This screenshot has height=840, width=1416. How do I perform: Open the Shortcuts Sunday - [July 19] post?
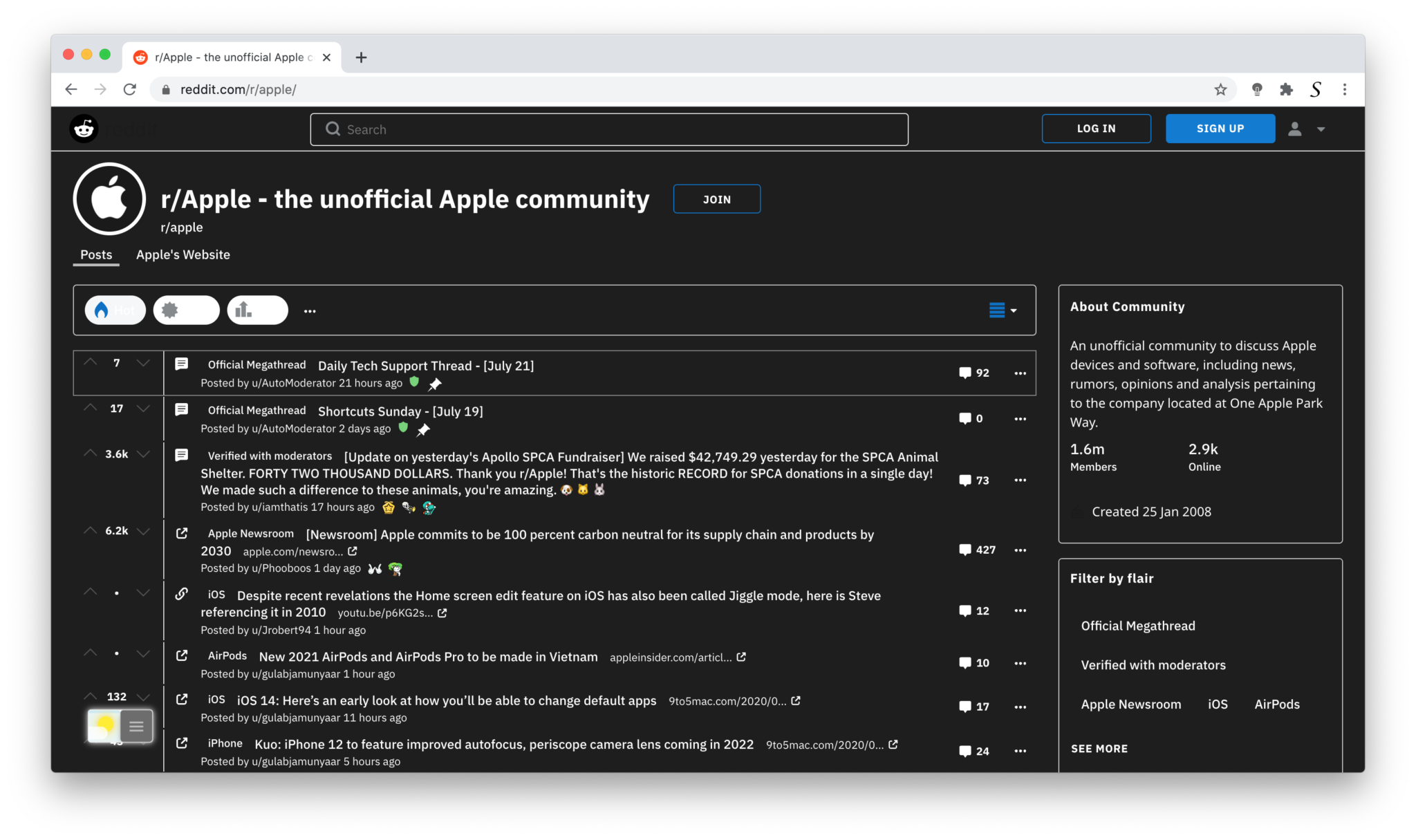click(400, 411)
